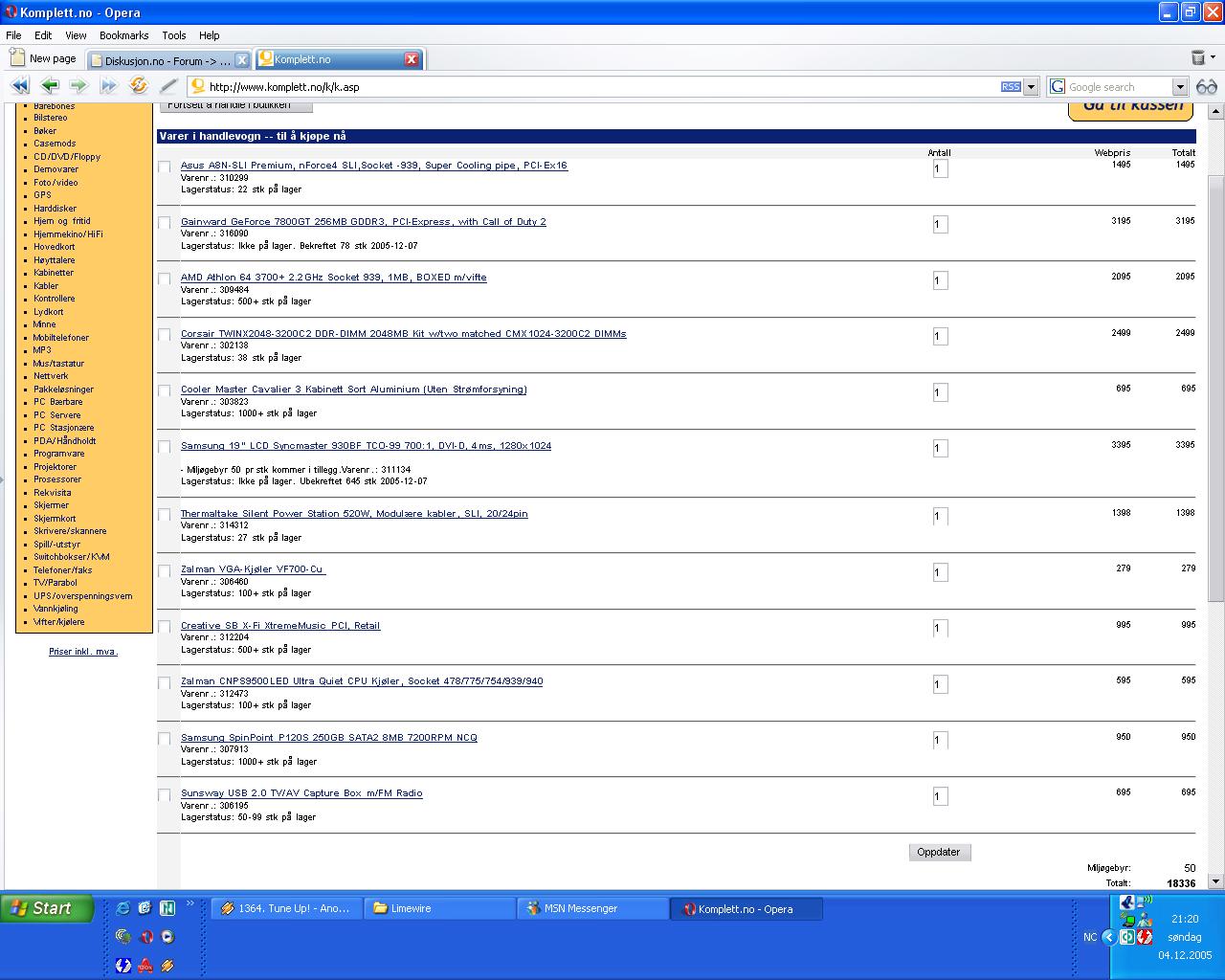
Task: Open Sunsway USB 2.0 TV/AV Capture Box link
Action: click(x=301, y=793)
